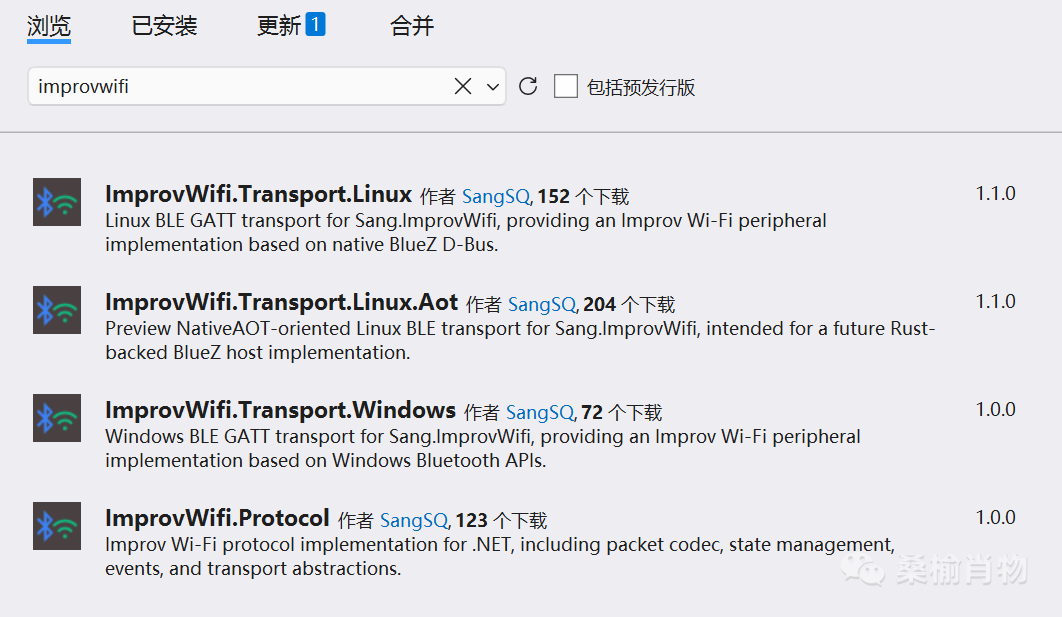1062x617 pixels.
Task: Click SangSQ link on ImprovWifi.Transport.Linux.Aot
Action: tap(540, 303)
